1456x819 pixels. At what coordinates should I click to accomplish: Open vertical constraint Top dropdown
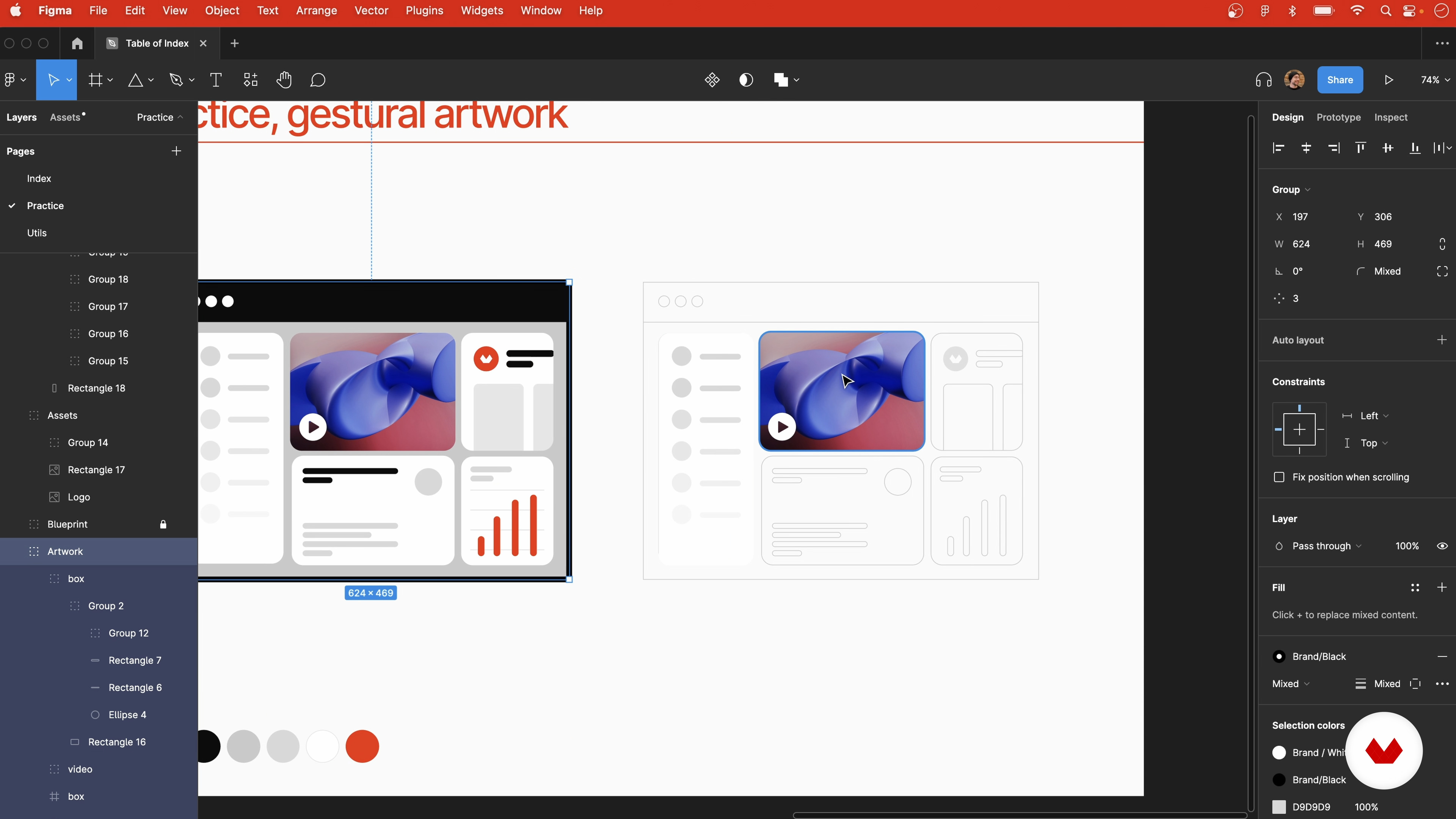(x=1373, y=443)
